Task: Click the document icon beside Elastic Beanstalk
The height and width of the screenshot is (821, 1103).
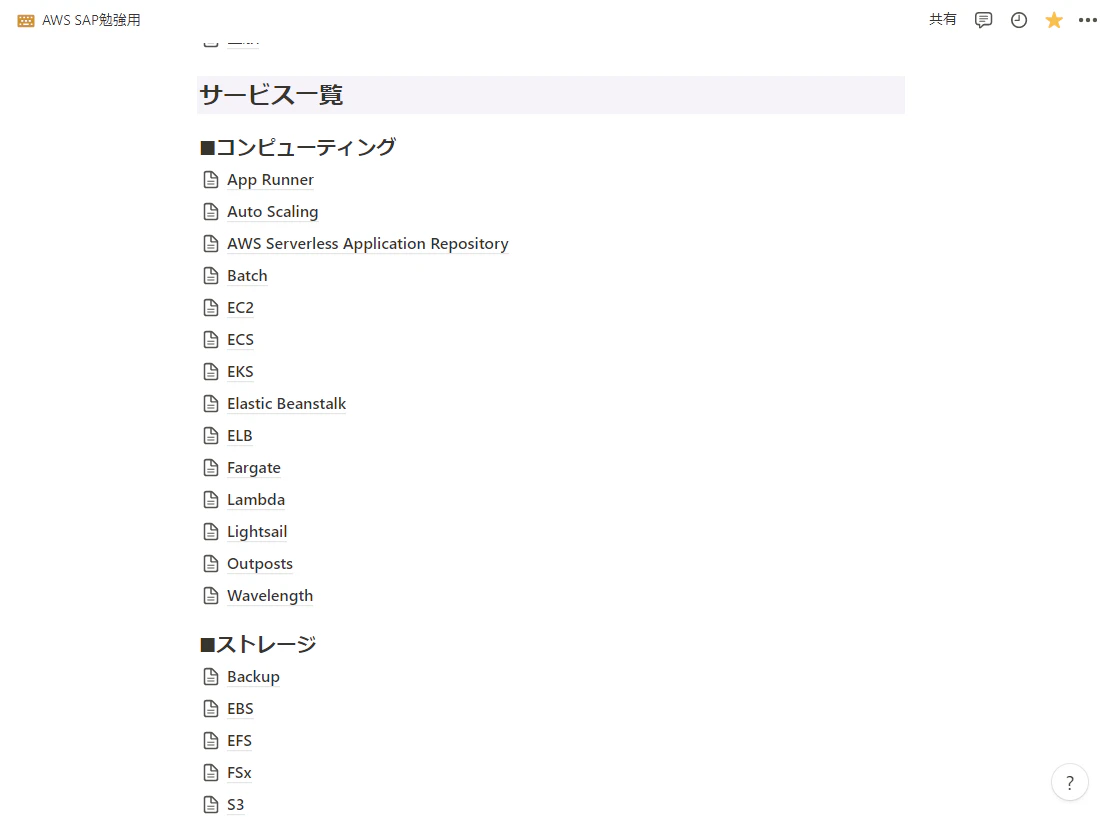Action: pyautogui.click(x=211, y=404)
